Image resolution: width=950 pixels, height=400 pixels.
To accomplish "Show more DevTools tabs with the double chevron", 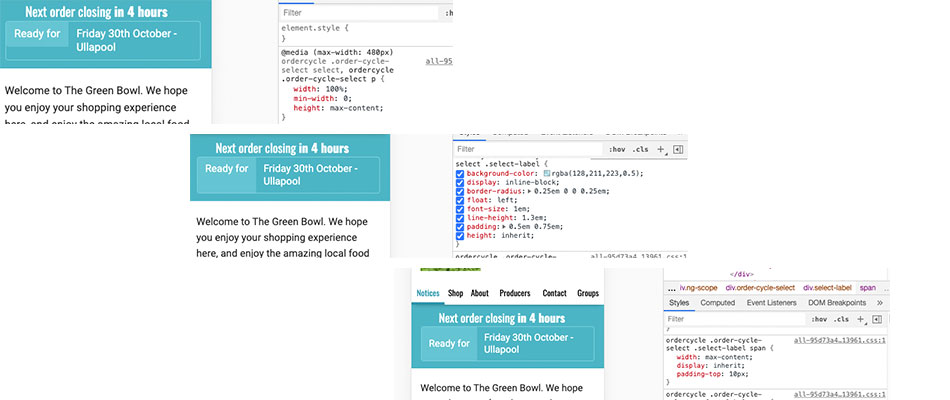I will pyautogui.click(x=880, y=302).
